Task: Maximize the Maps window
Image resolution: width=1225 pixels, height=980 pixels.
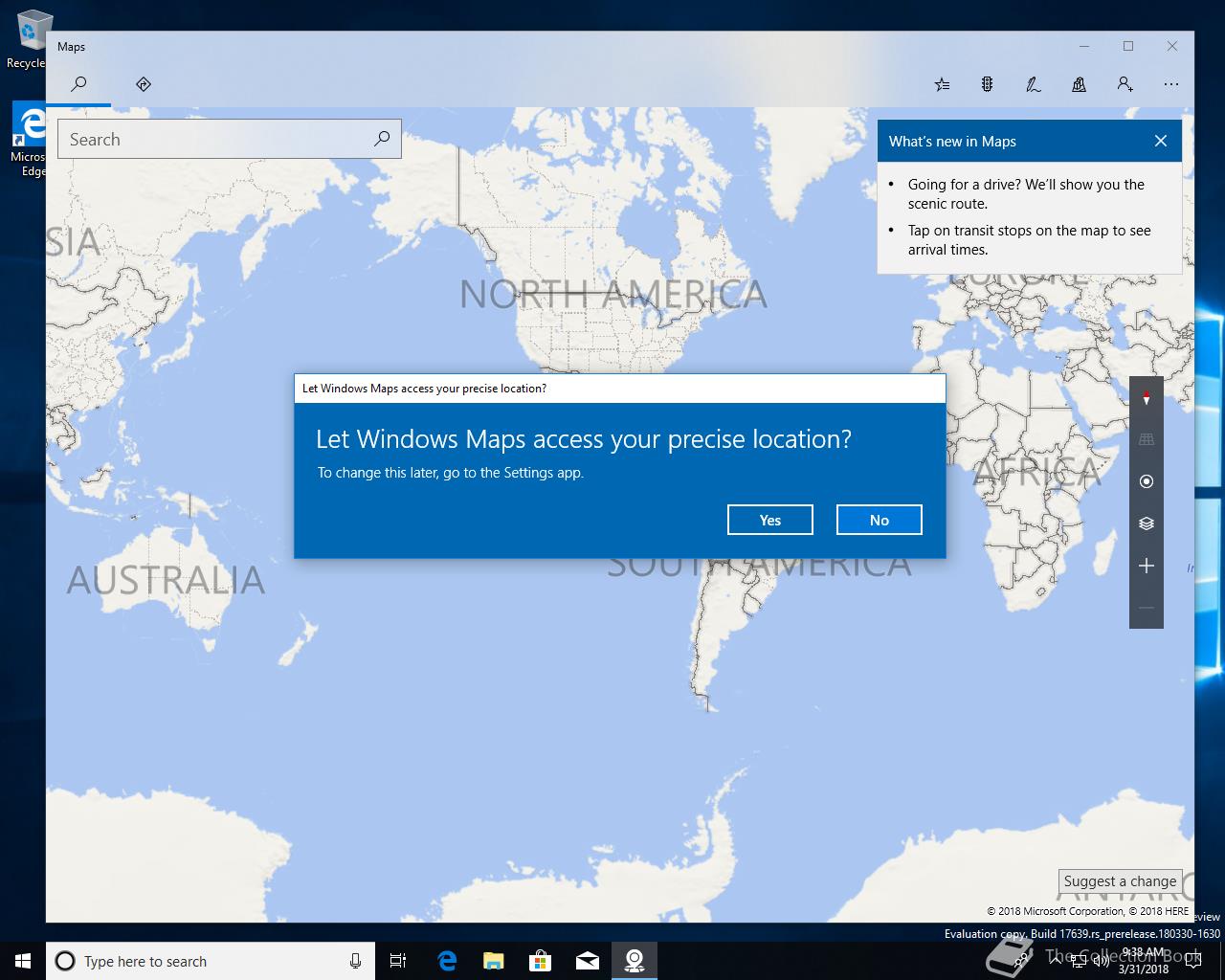Action: click(x=1128, y=46)
